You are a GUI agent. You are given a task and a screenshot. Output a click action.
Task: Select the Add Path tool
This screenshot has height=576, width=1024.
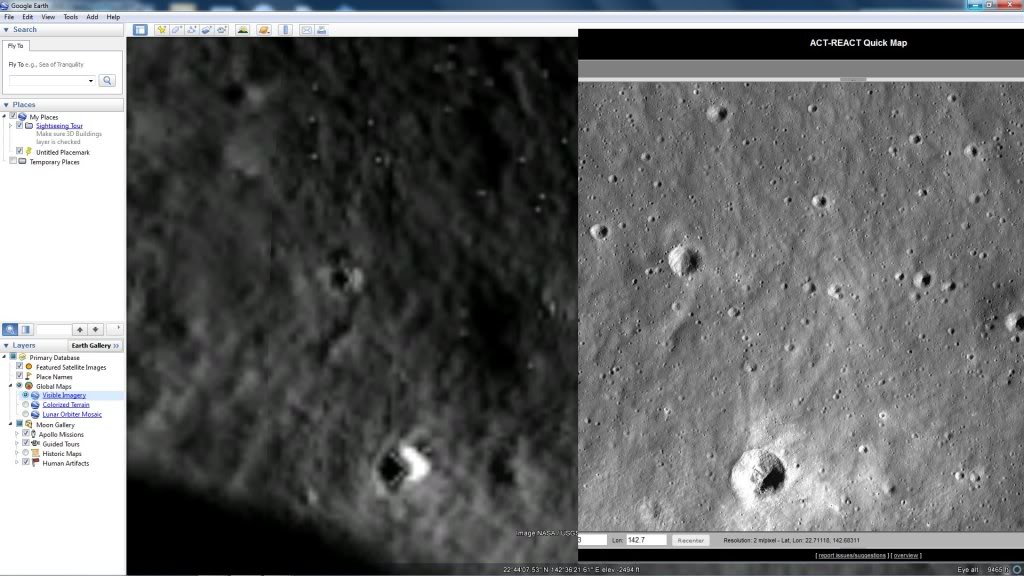(191, 29)
